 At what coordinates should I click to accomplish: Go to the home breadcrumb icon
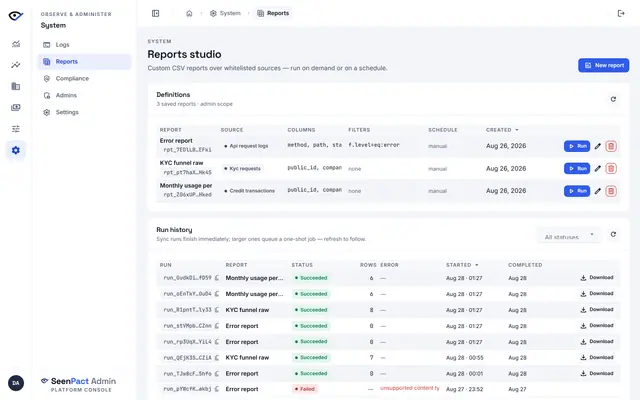(x=189, y=13)
